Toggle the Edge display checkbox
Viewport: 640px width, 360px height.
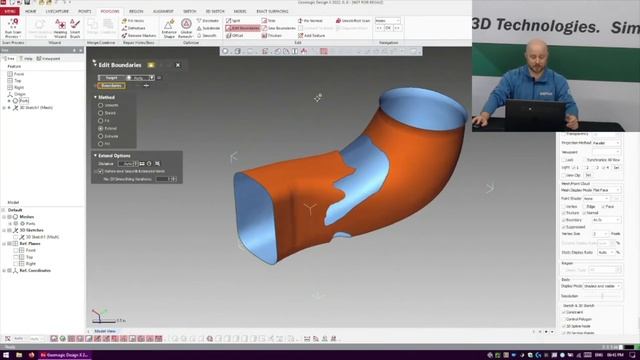(584, 207)
